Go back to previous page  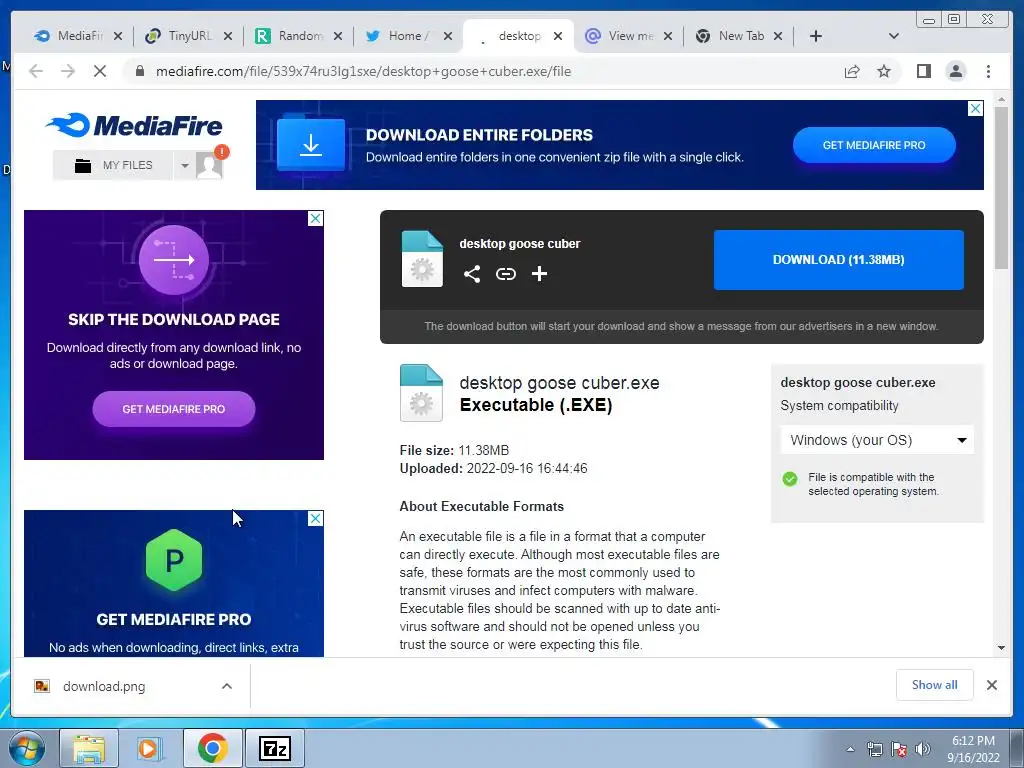36,71
